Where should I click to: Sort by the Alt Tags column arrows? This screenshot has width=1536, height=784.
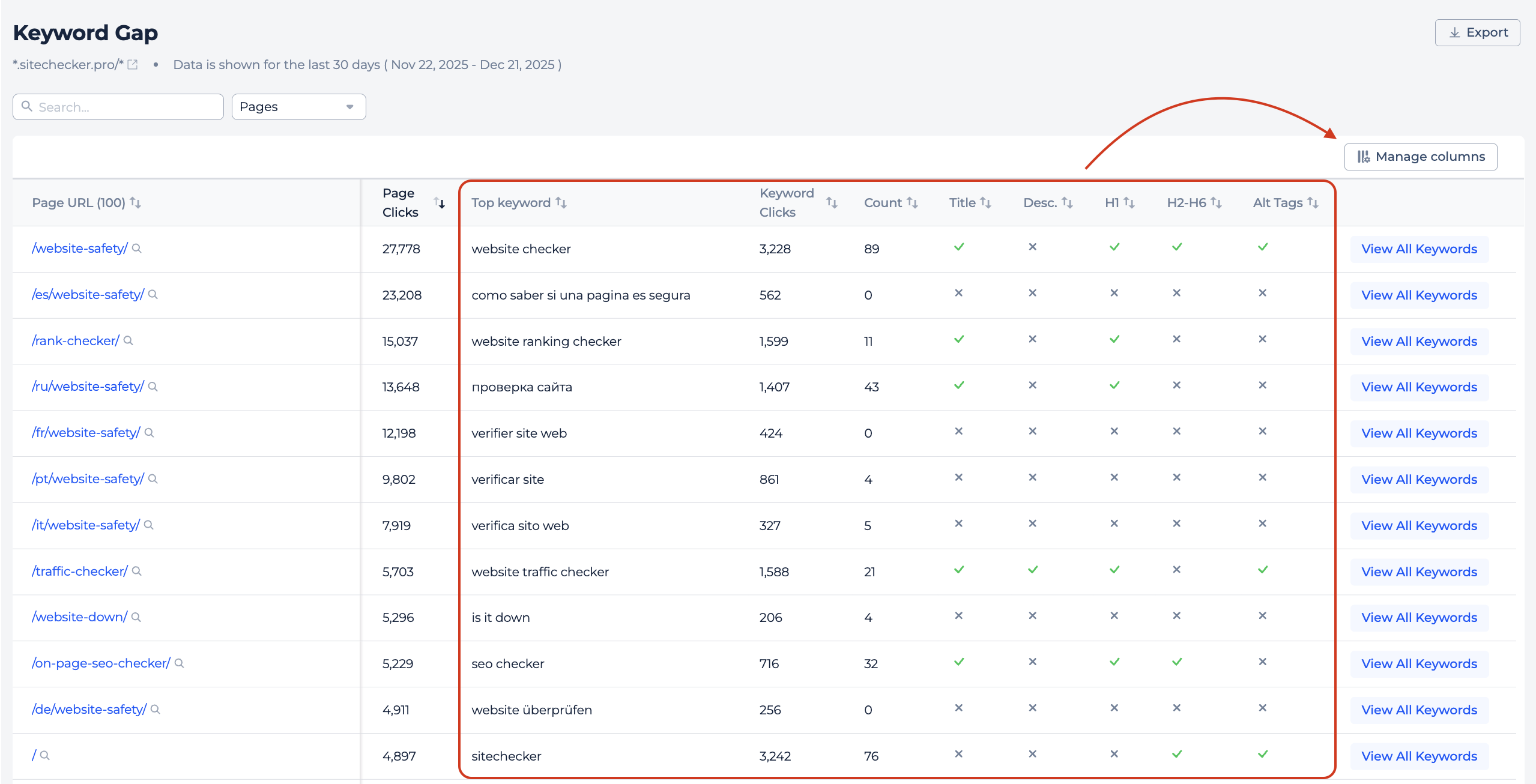point(1313,203)
